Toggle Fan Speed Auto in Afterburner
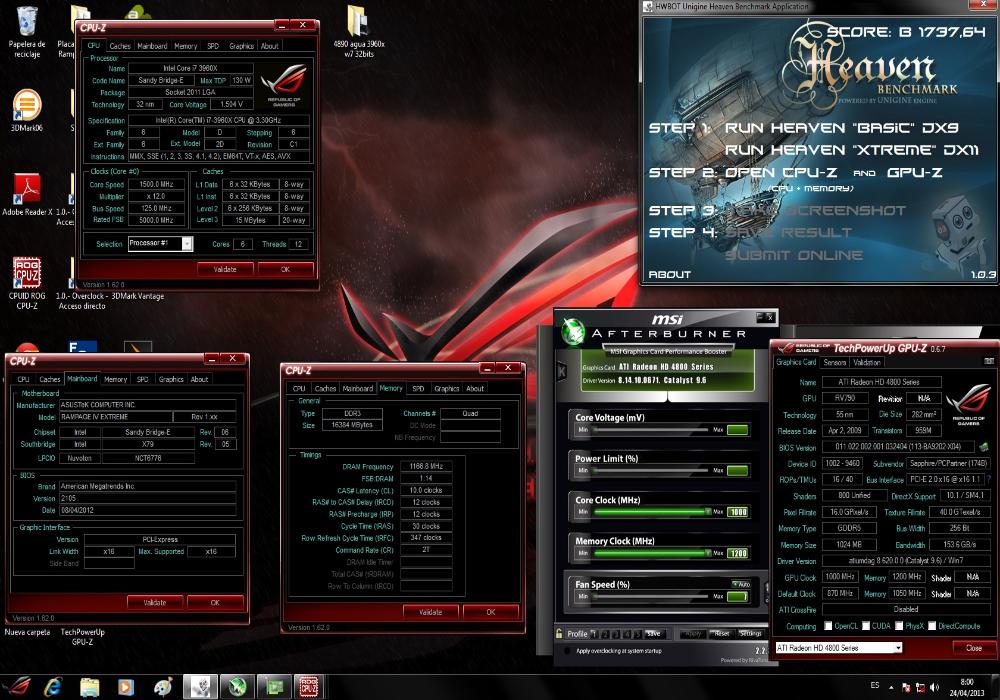The height and width of the screenshot is (700, 1000). pyautogui.click(x=741, y=584)
